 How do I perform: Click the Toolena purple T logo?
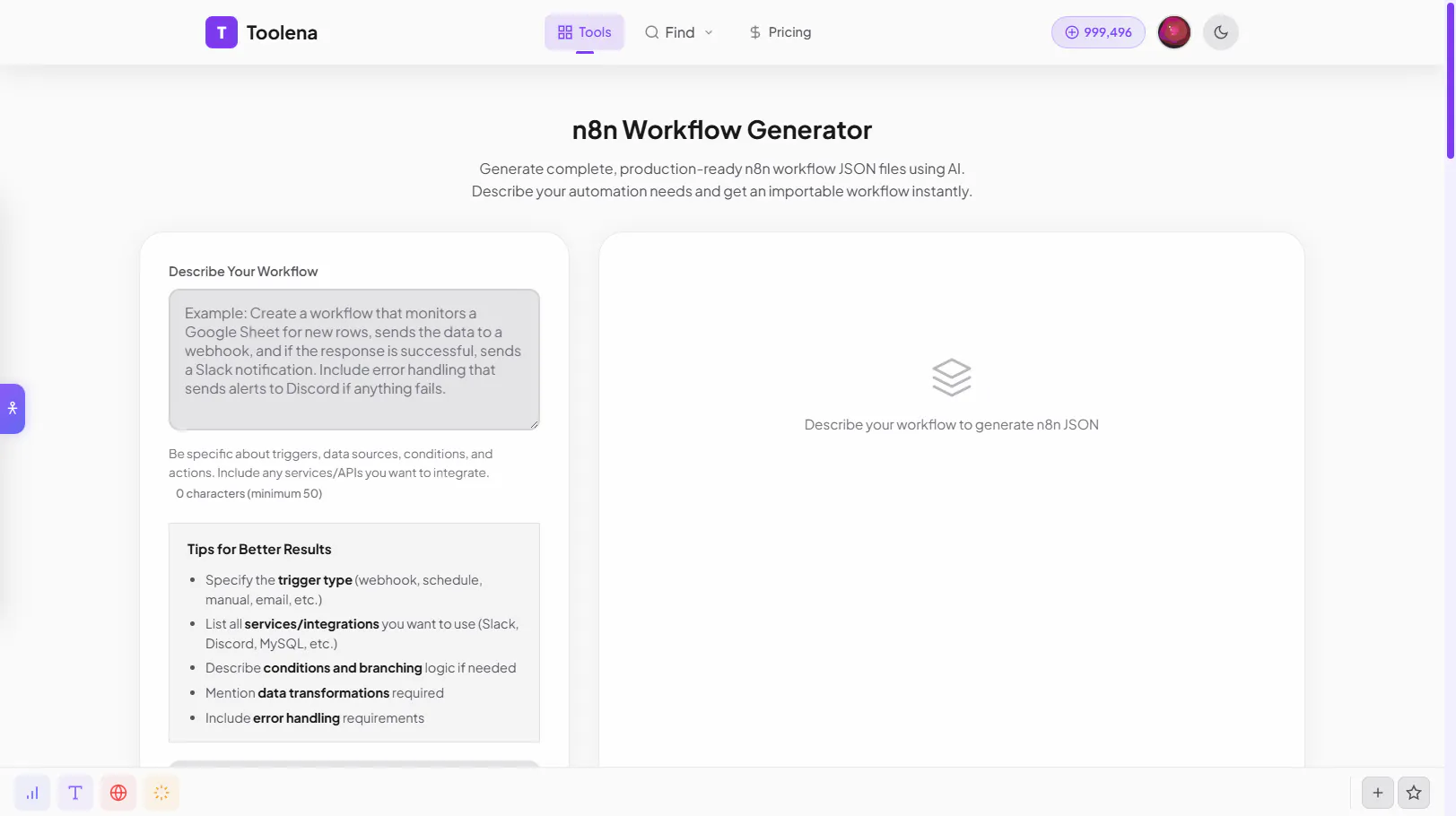tap(222, 32)
